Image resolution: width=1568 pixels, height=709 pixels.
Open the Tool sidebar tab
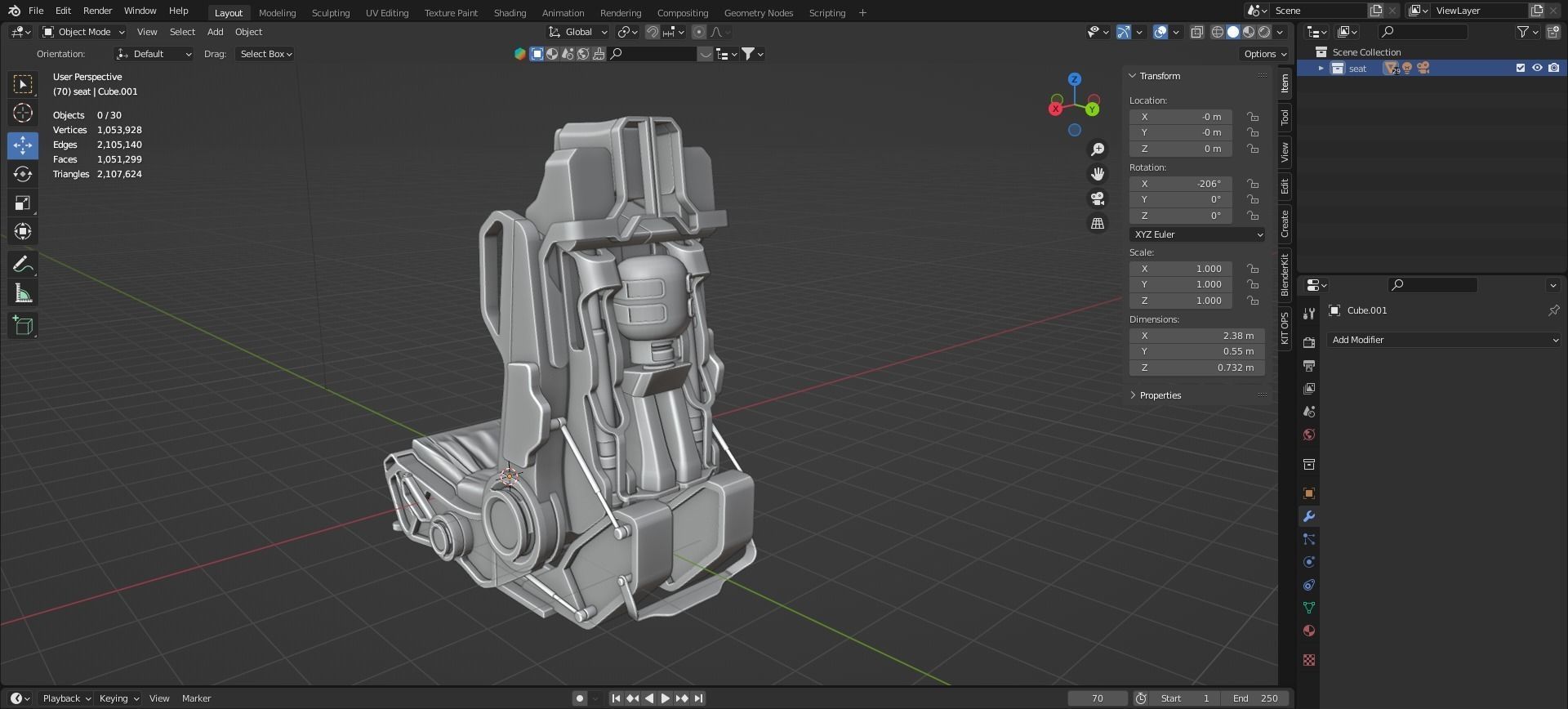(x=1285, y=118)
